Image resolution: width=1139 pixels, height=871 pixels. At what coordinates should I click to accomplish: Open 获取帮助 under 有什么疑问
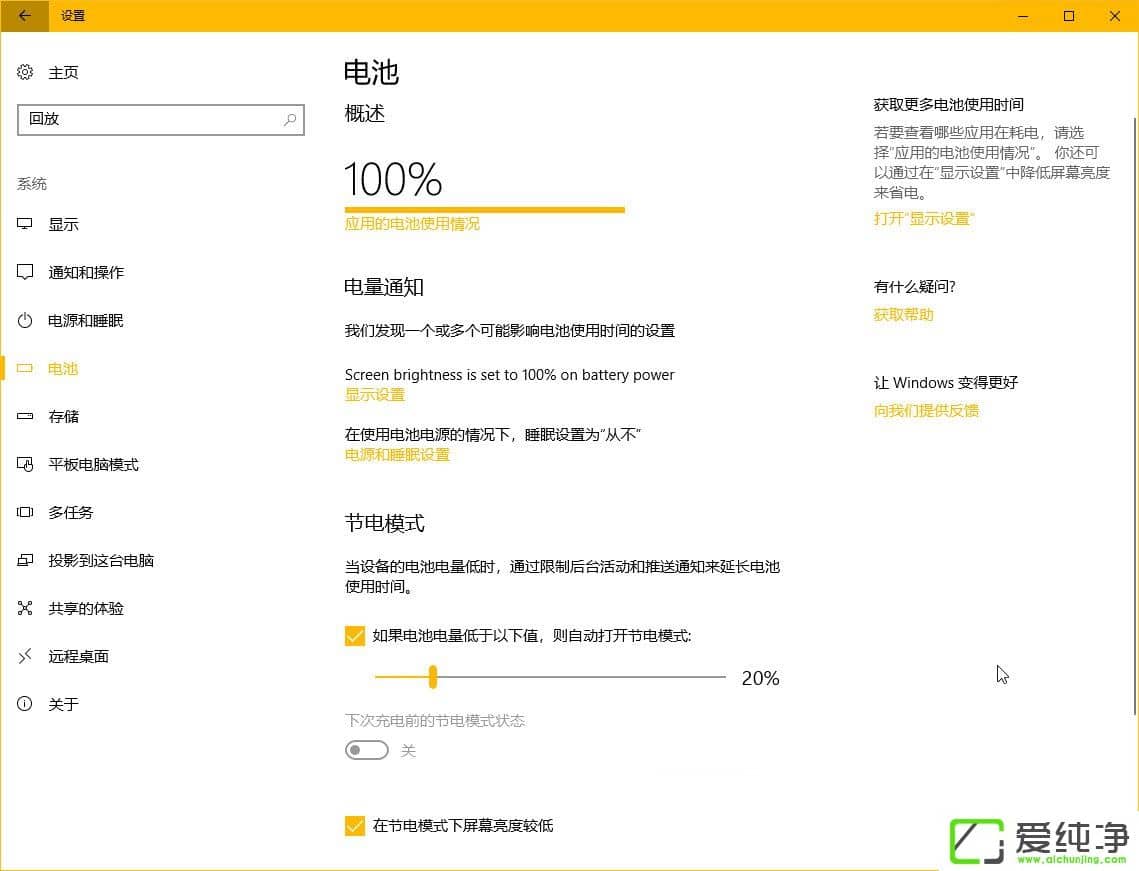903,314
